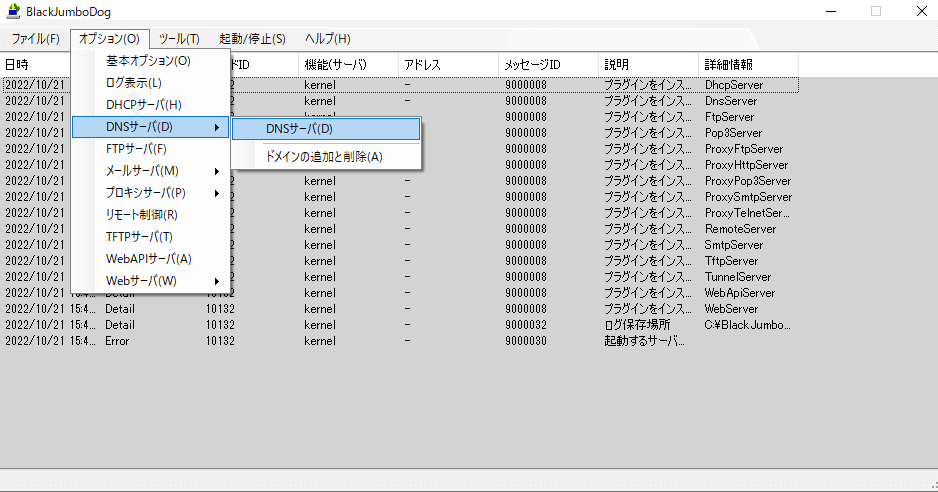Open the ヘルプ(H) menu
938x492 pixels.
(328, 39)
